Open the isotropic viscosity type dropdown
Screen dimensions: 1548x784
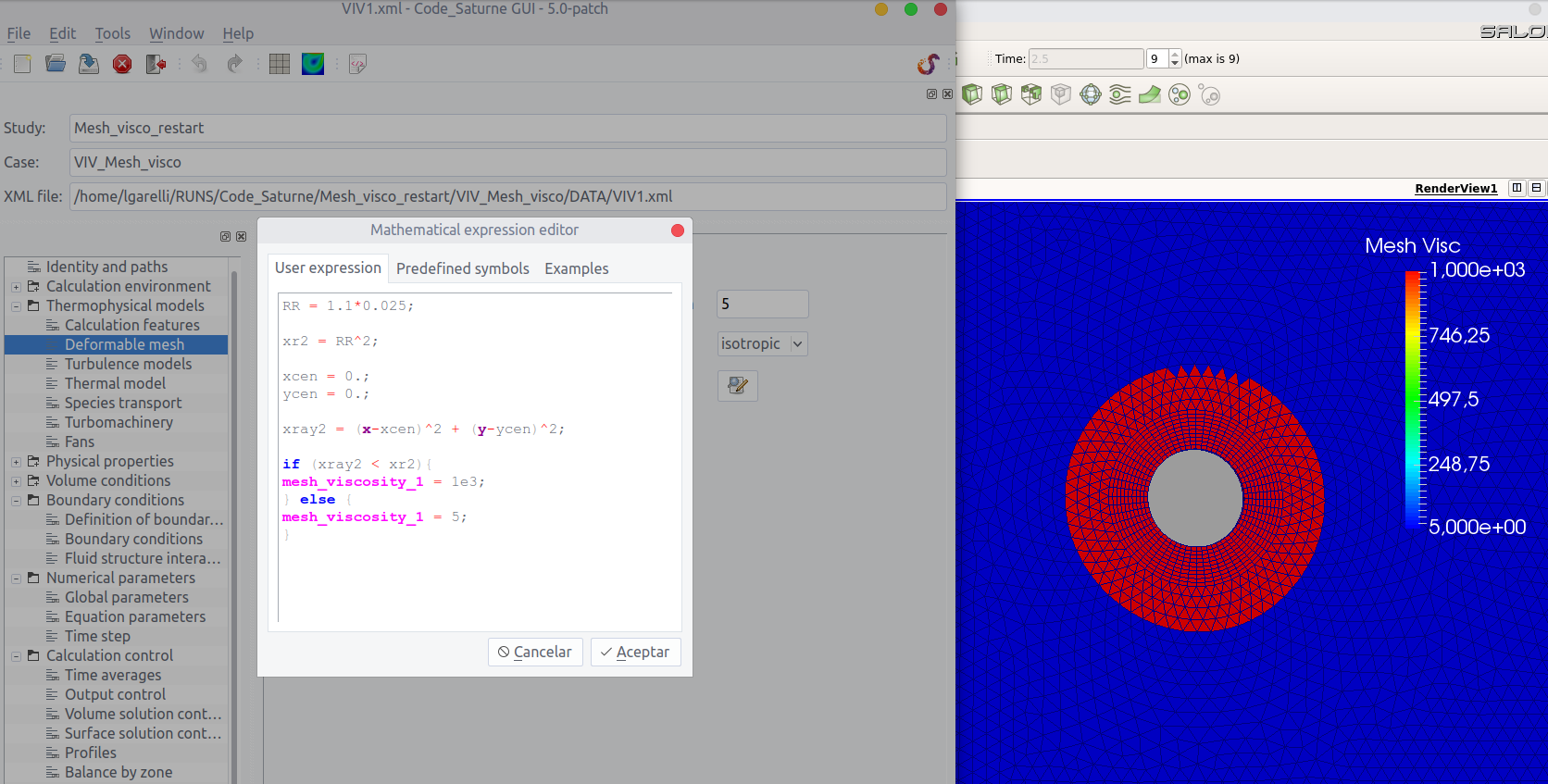point(763,344)
